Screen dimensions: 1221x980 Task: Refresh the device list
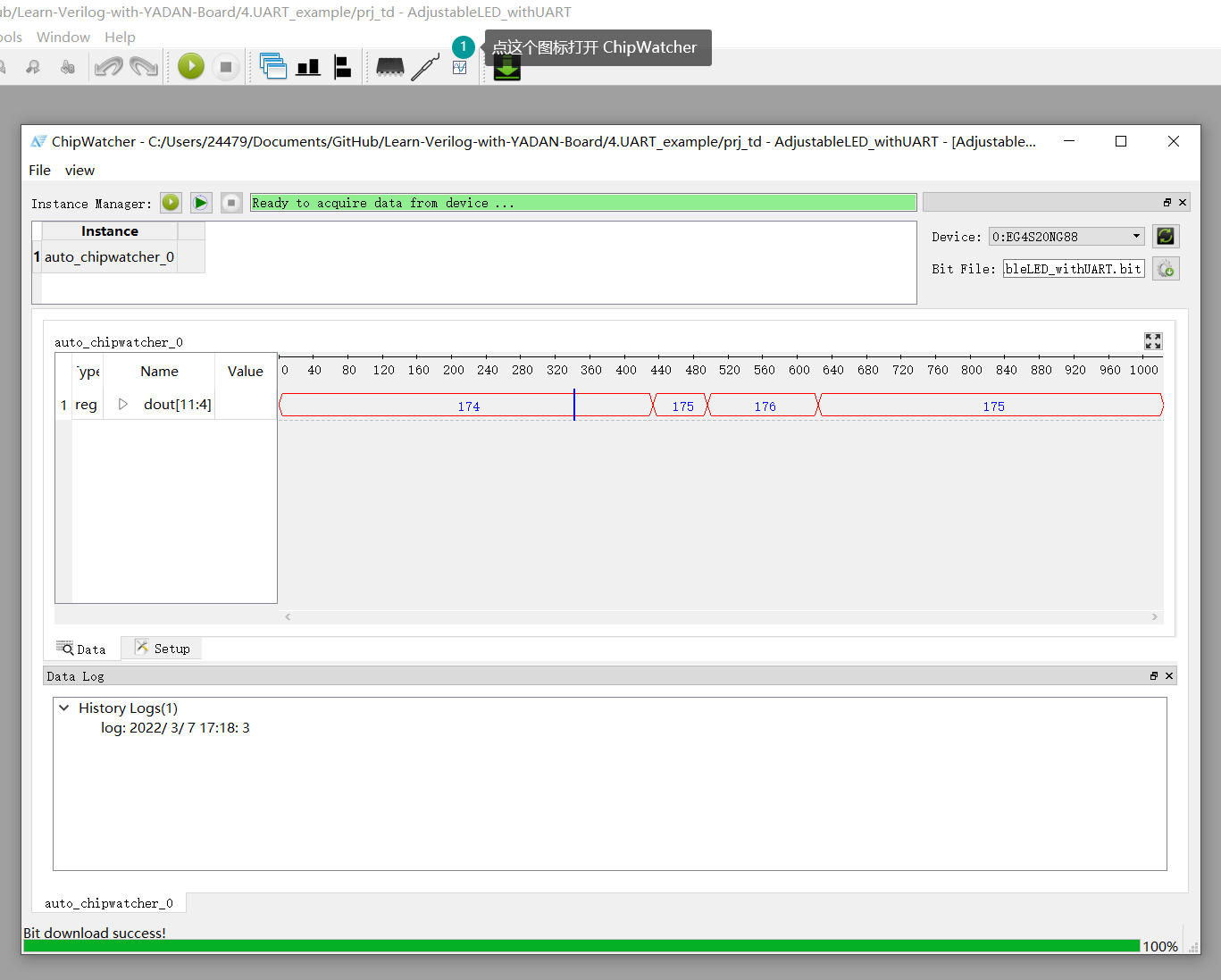pyautogui.click(x=1166, y=236)
